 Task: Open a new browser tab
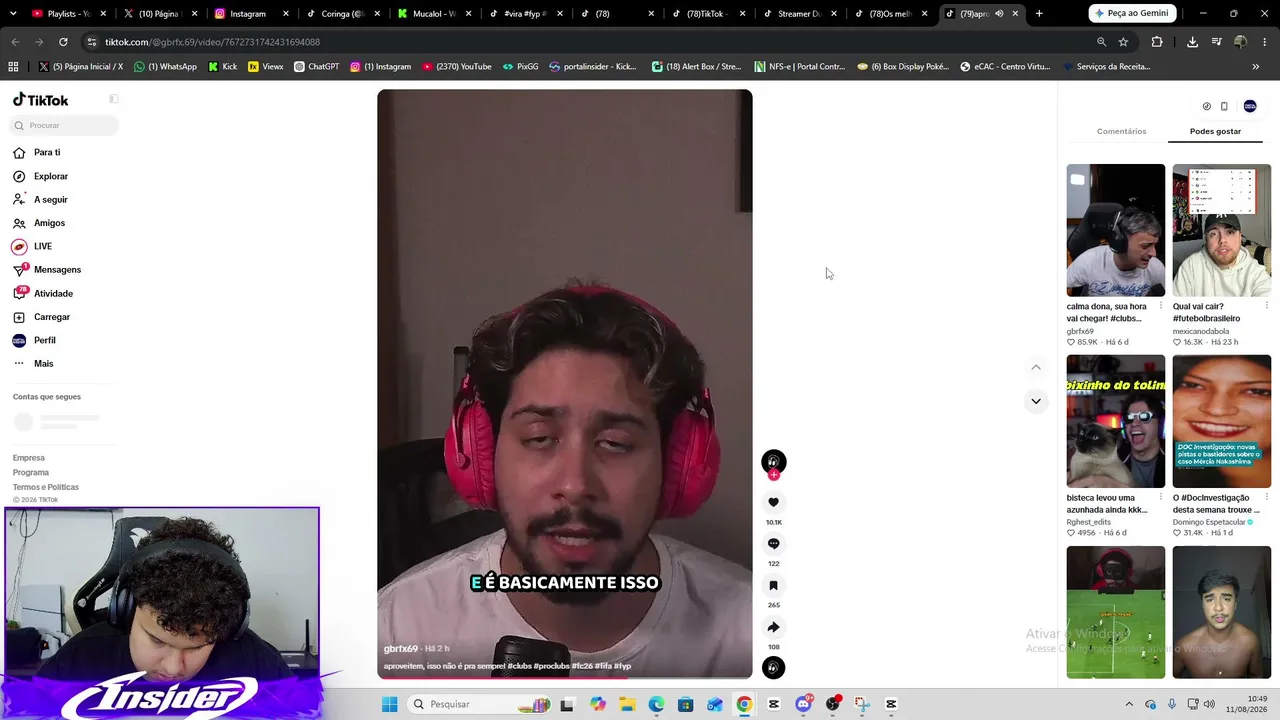click(1039, 13)
